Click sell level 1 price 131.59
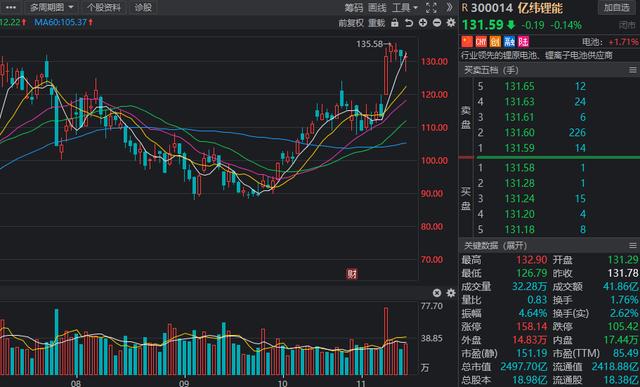Image resolution: width=640 pixels, height=387 pixels. pyautogui.click(x=519, y=148)
